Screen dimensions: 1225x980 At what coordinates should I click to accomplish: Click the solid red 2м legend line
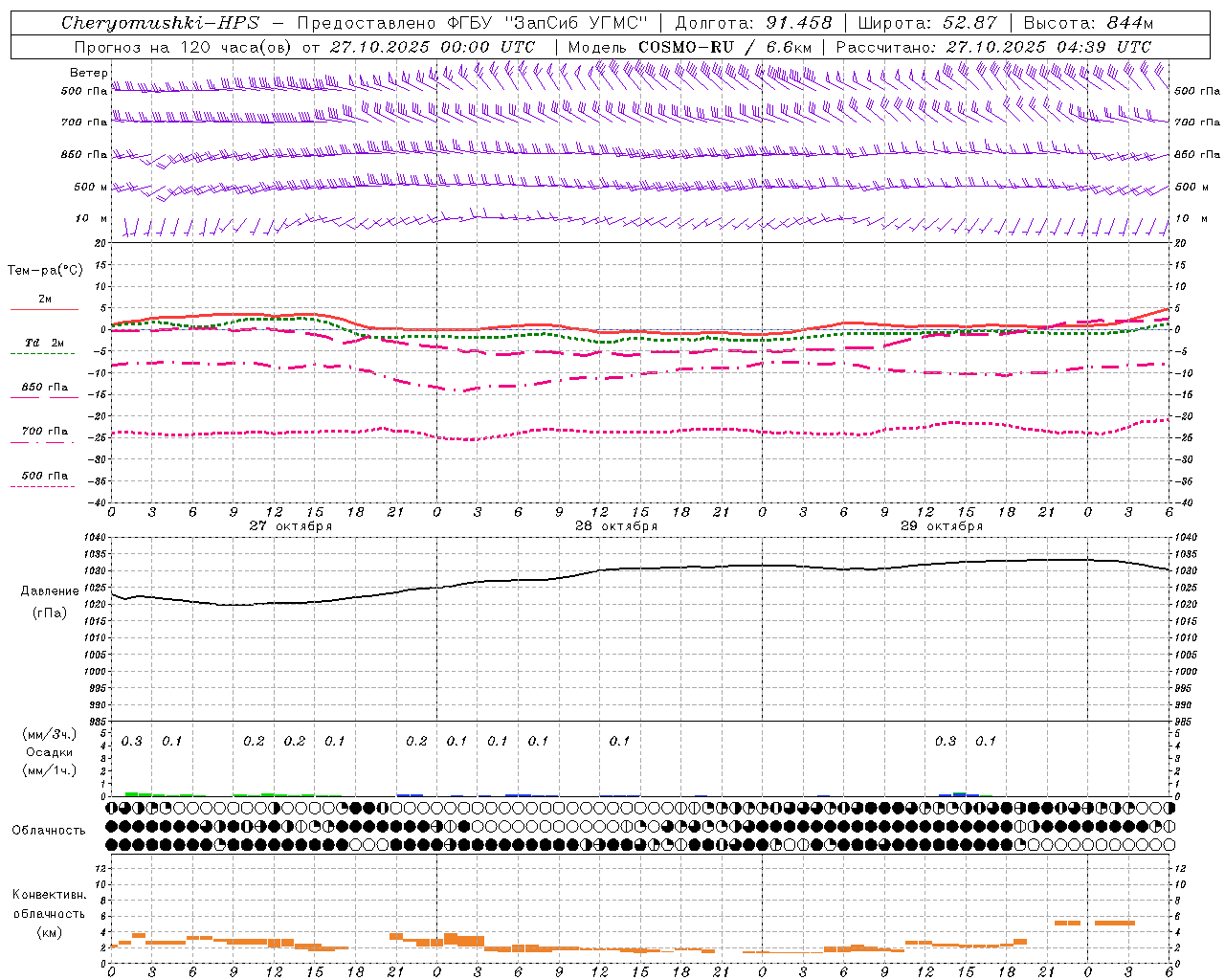[44, 309]
